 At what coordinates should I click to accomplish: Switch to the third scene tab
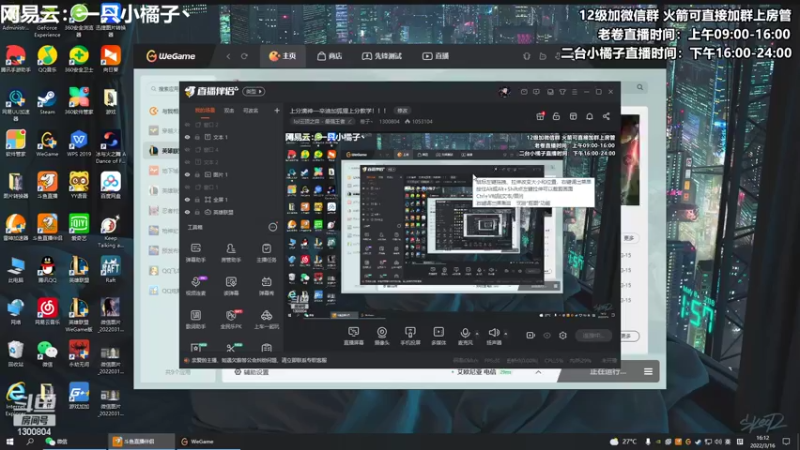coord(251,110)
